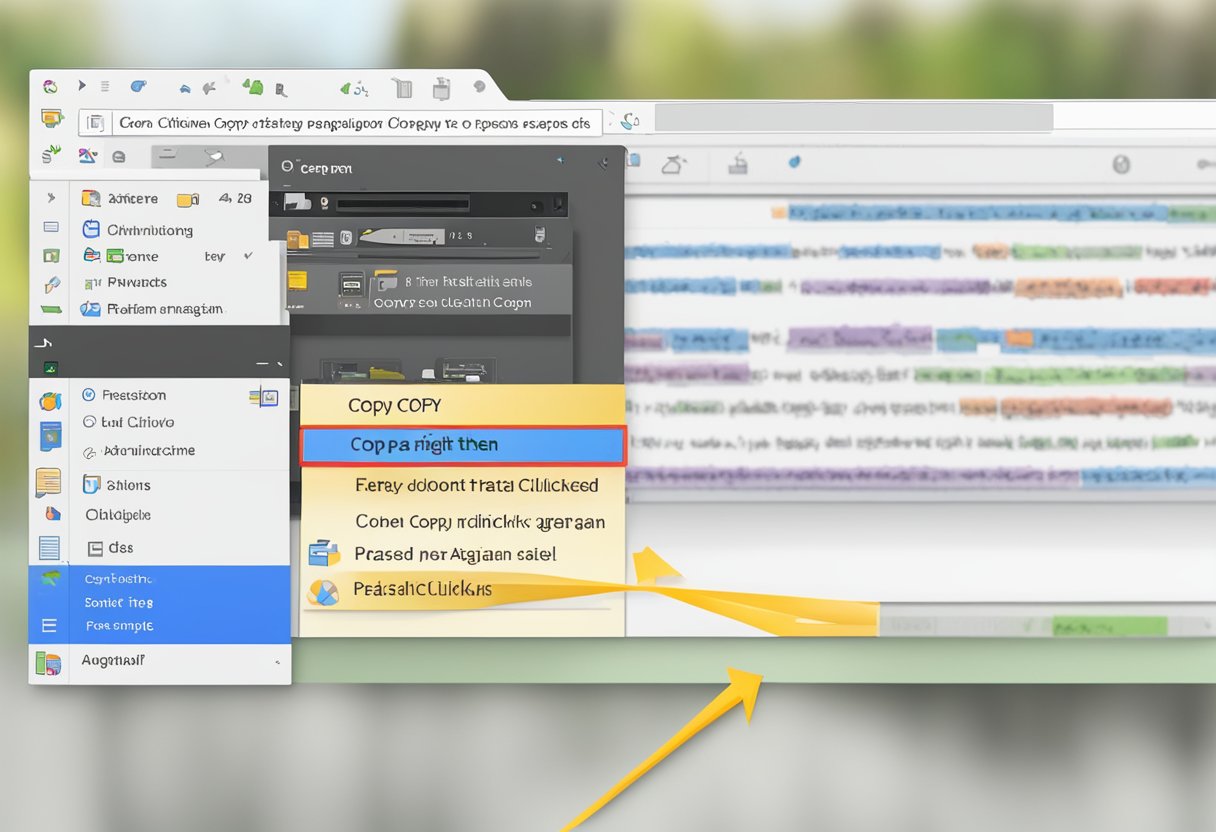Select the highlighted "Copa right then" menu entry
This screenshot has width=1216, height=832.
[x=462, y=445]
